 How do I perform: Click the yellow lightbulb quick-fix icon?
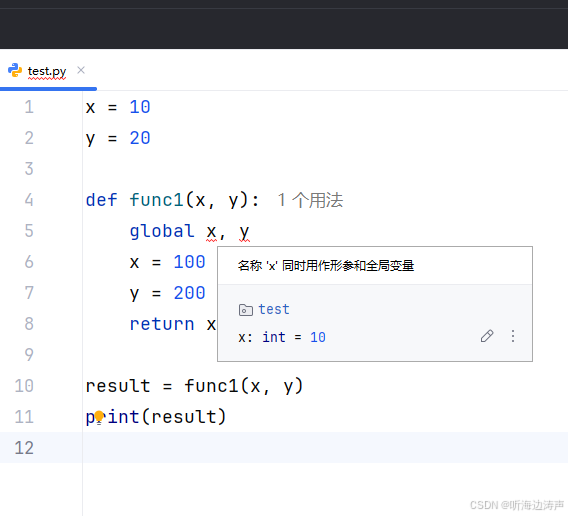point(99,417)
